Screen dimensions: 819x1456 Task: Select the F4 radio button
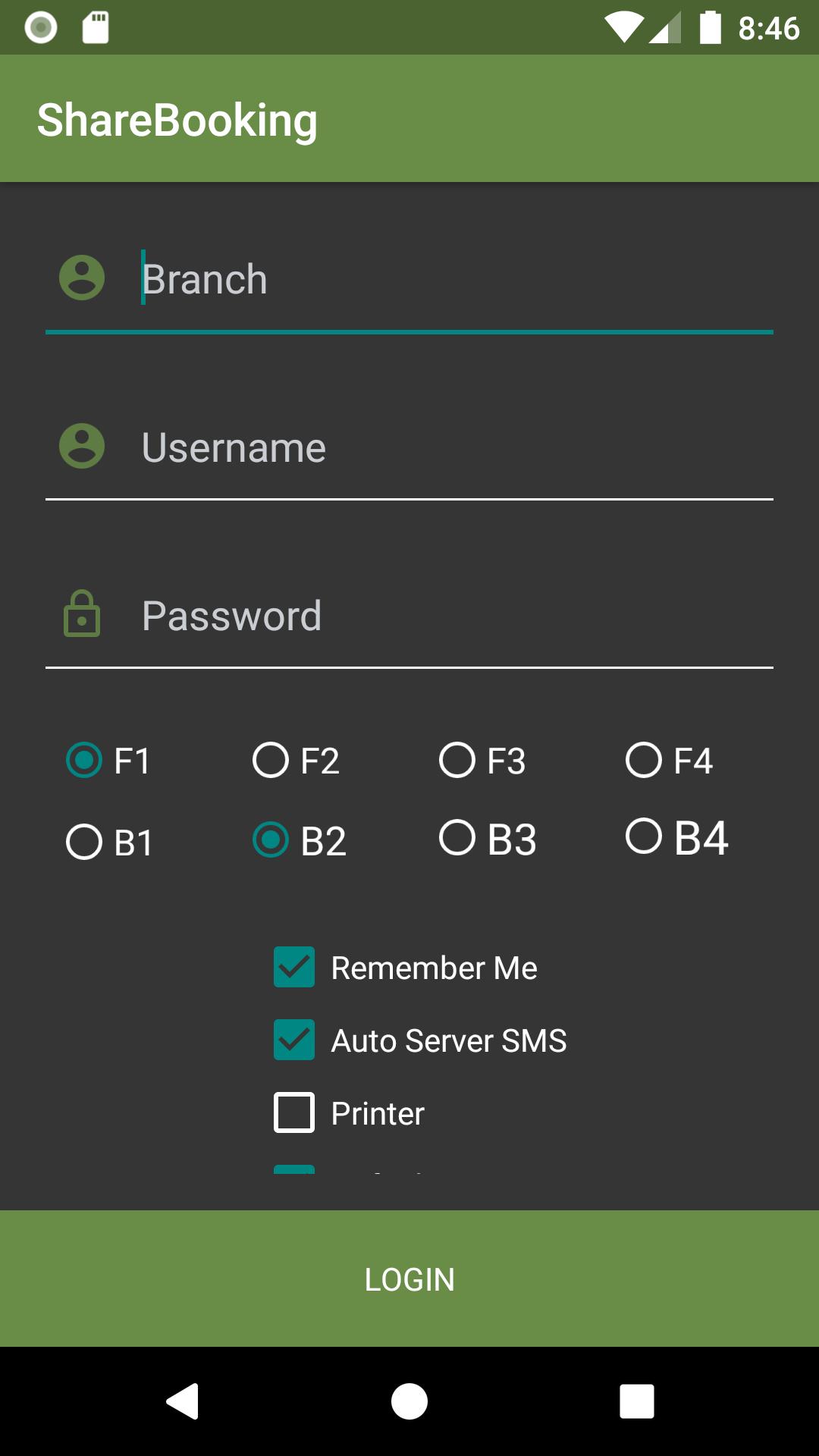click(644, 760)
